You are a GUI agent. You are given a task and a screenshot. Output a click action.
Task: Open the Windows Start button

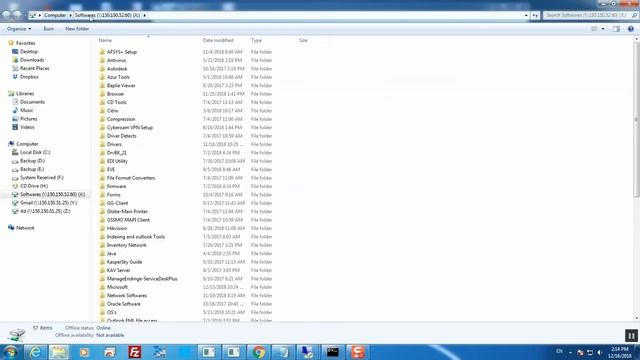tap(10, 352)
